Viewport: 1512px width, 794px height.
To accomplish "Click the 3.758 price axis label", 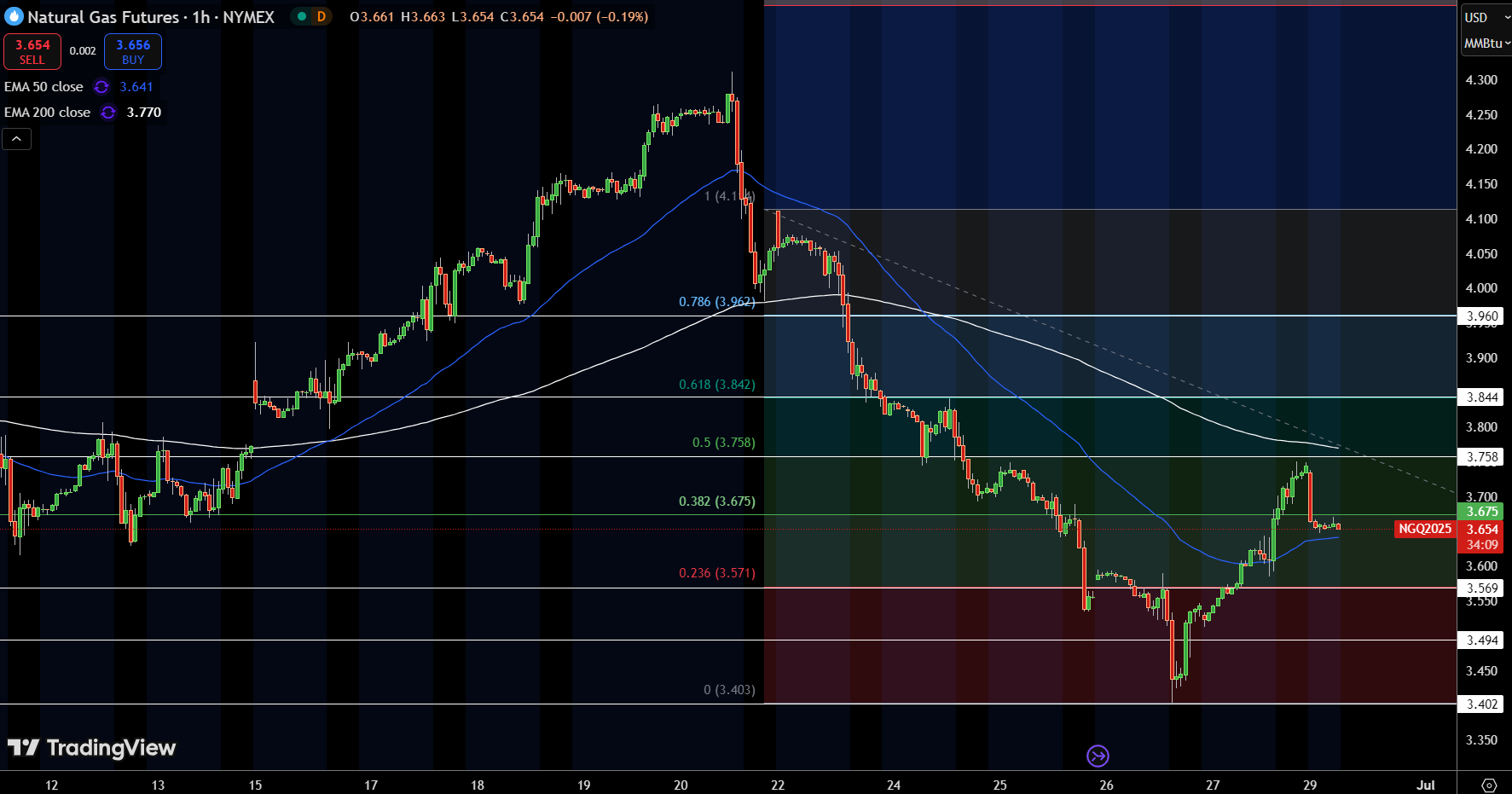I will point(1481,457).
